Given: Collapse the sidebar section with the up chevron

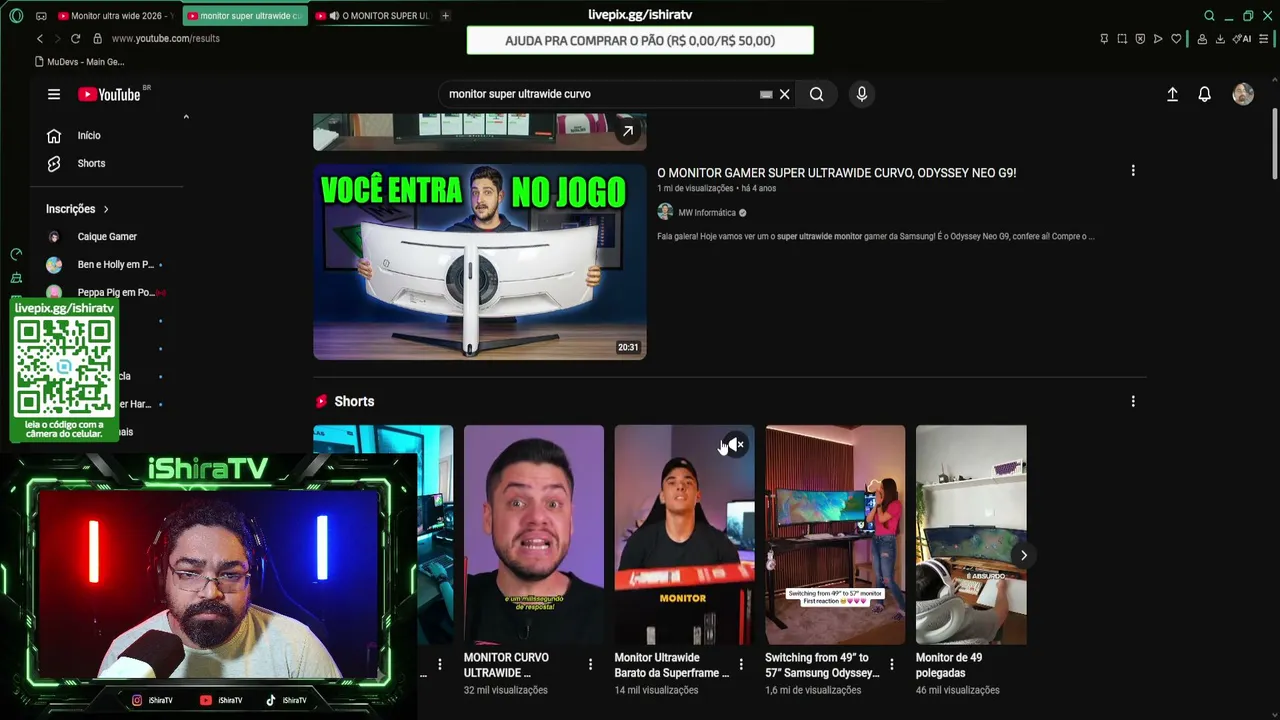Looking at the screenshot, I should click(186, 117).
